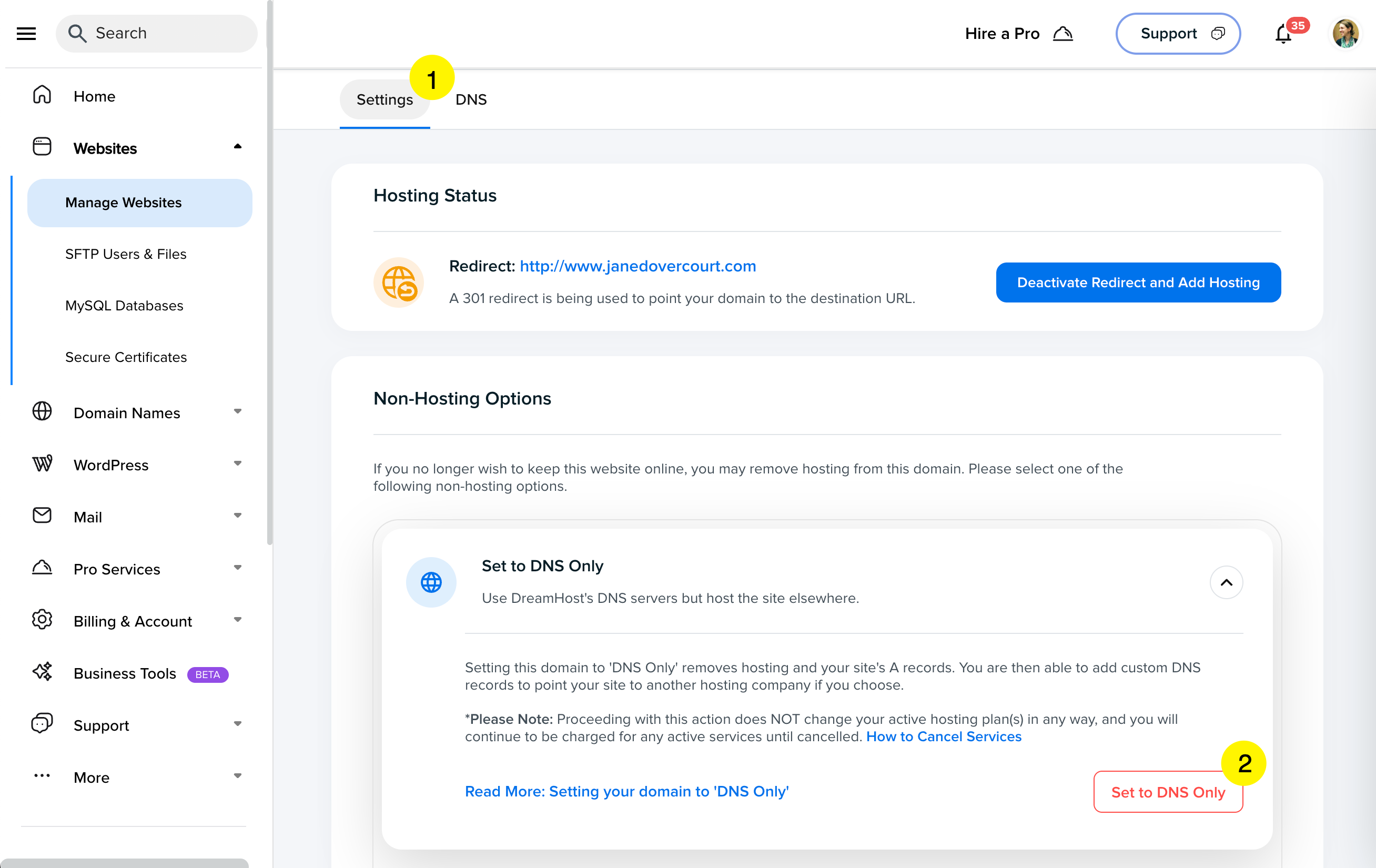
Task: Expand the More menu section
Action: (237, 776)
